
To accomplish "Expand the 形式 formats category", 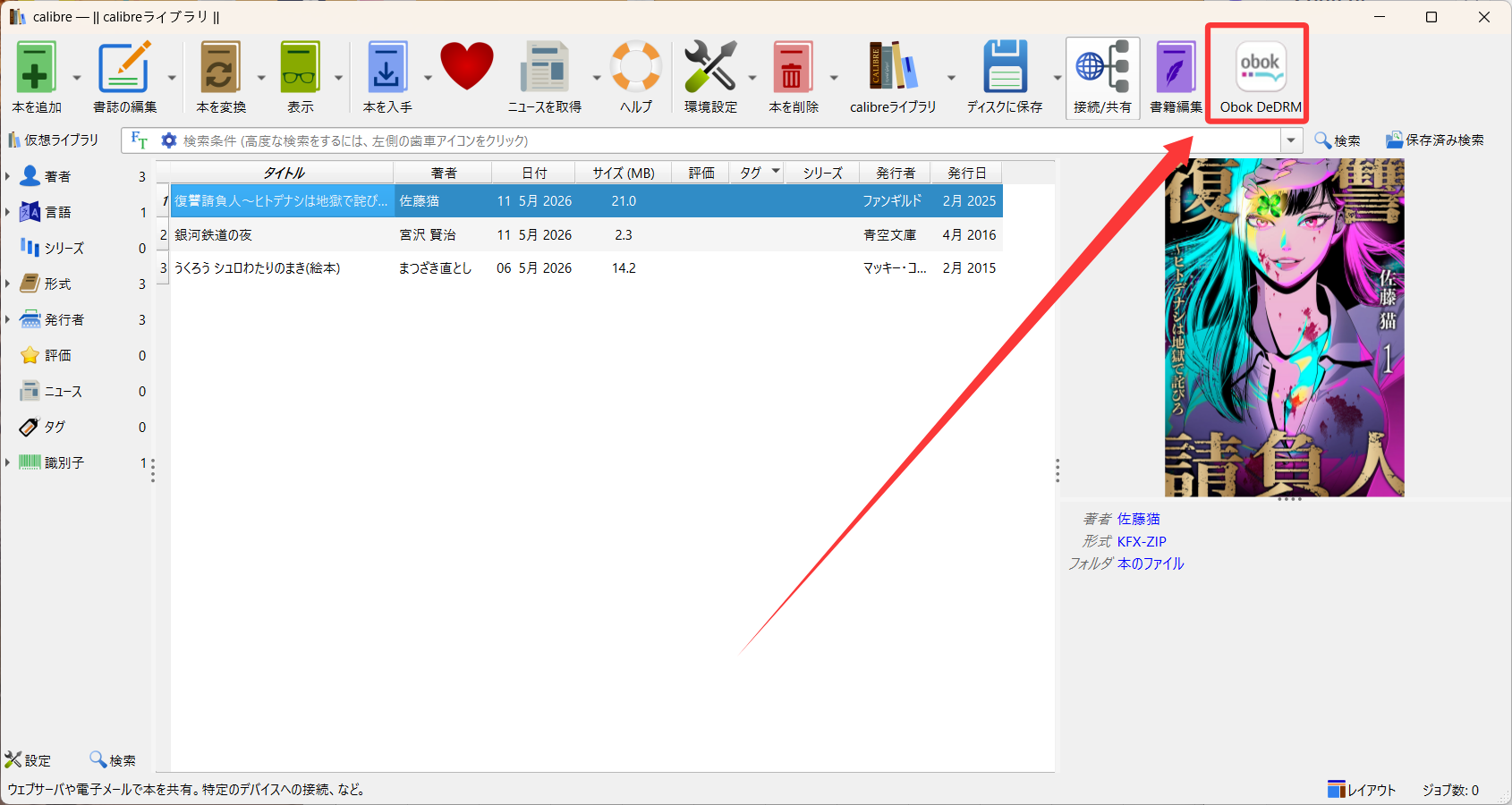I will click(7, 284).
